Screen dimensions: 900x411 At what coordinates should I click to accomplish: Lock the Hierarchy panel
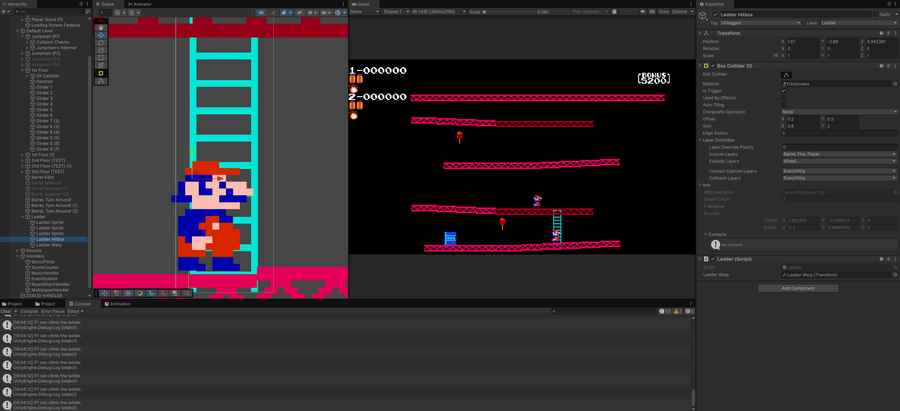81,4
